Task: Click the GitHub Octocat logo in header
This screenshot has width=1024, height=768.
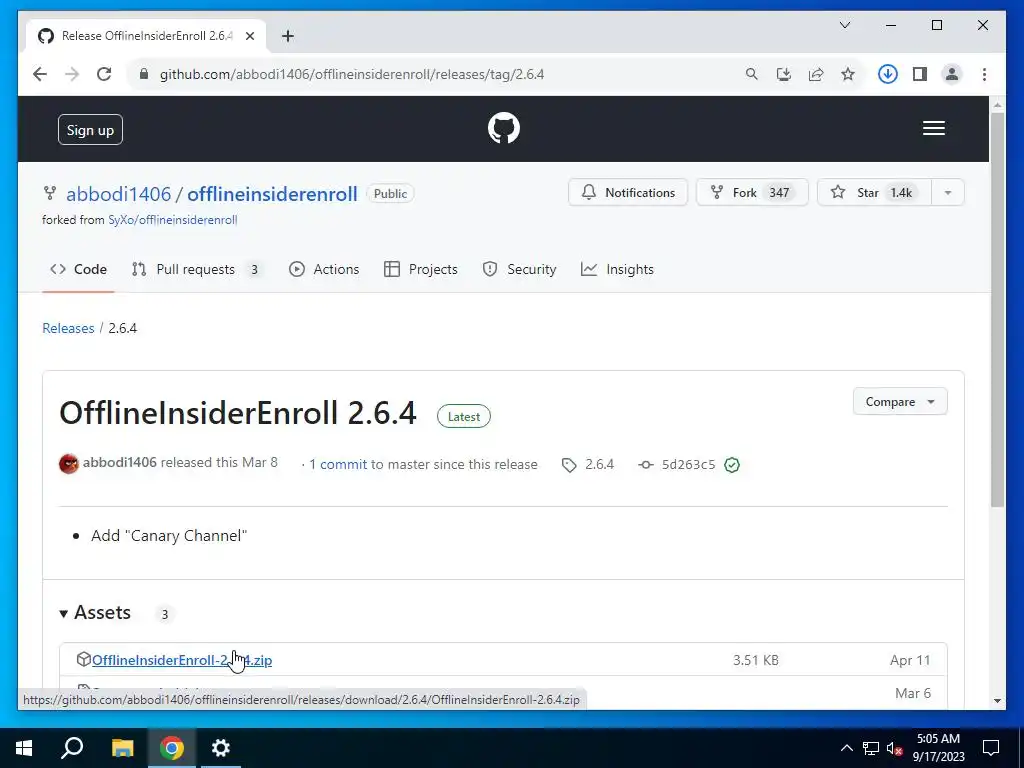Action: pyautogui.click(x=504, y=128)
